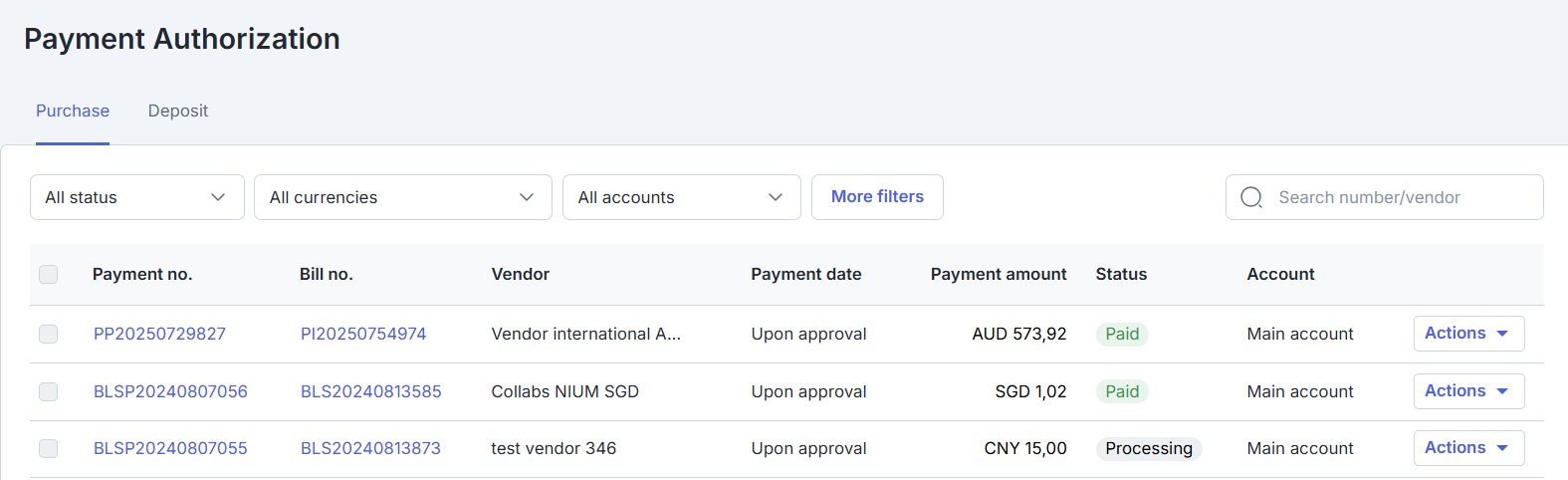Tick the checkbox for PP20250729827 row
Viewport: 1568px width, 480px height.
click(x=48, y=334)
